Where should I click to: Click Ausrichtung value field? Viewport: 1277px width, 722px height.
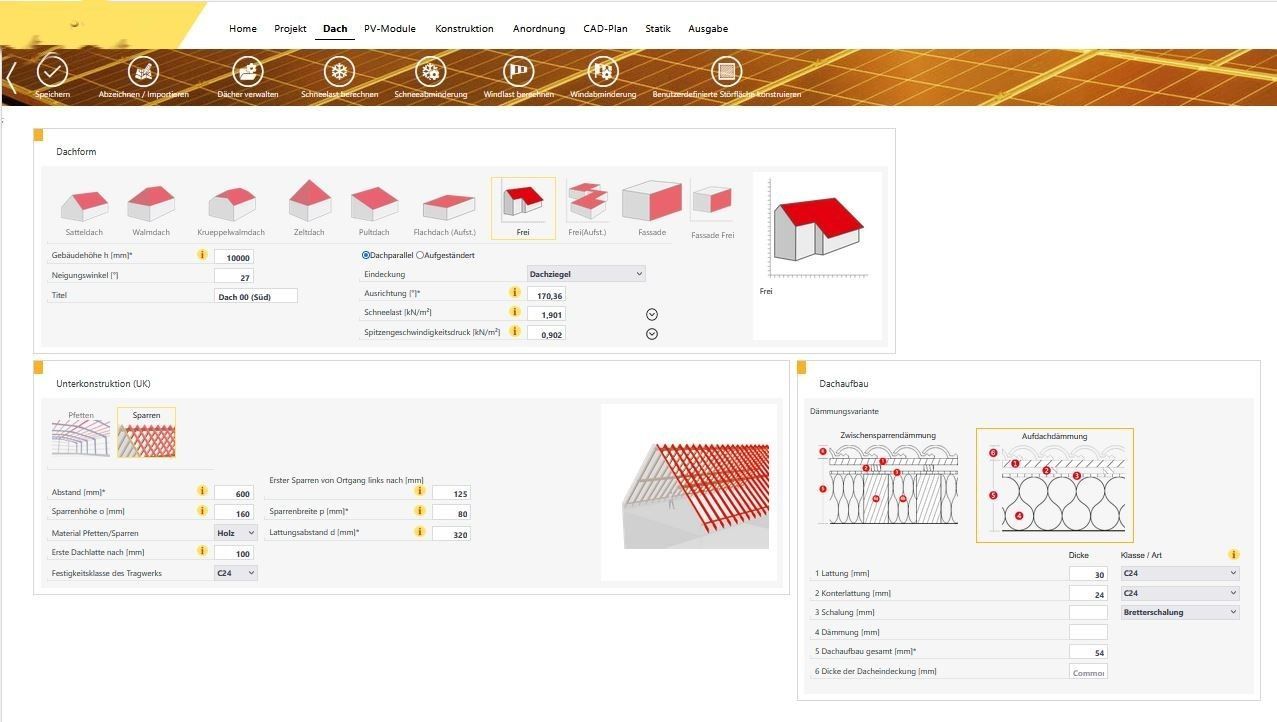coord(546,295)
